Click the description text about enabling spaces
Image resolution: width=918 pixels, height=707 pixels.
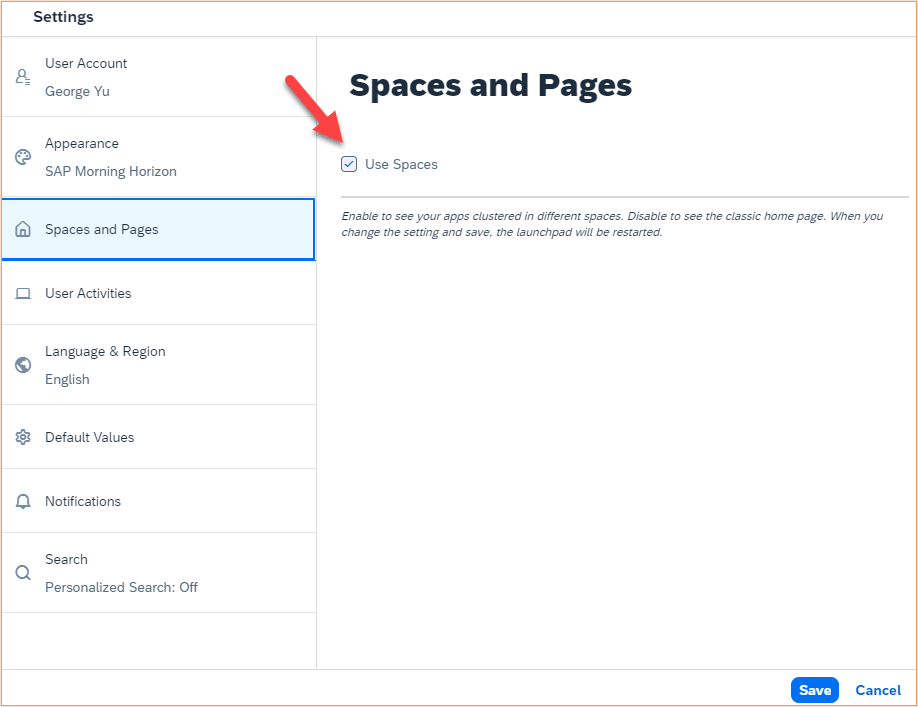612,224
